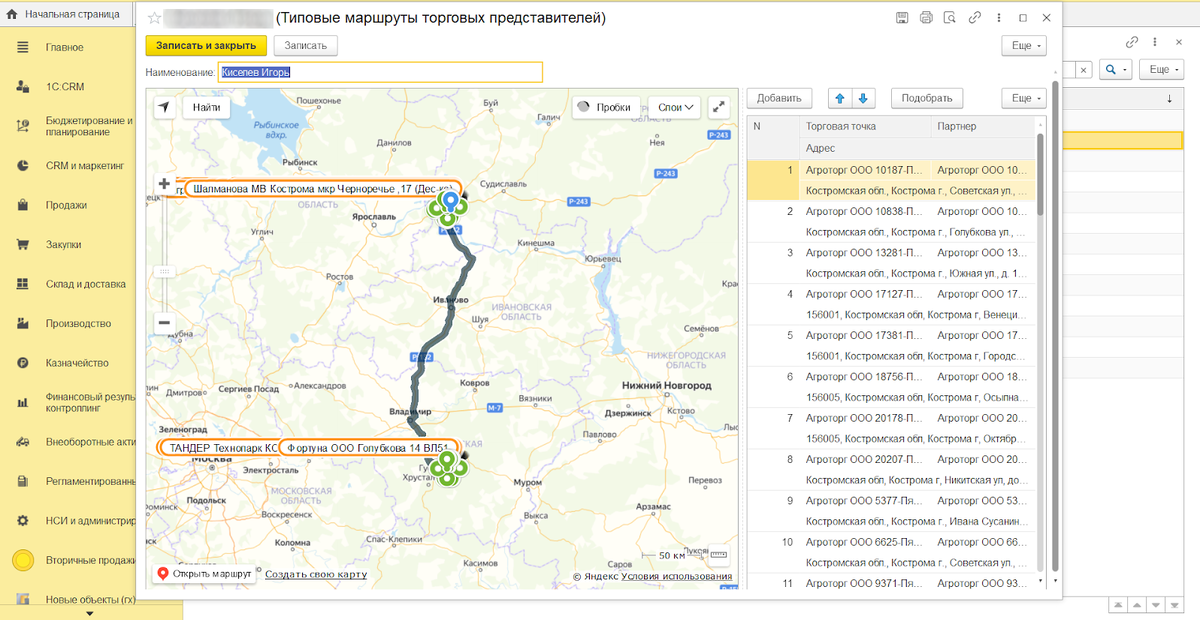Open Бюджетирование и планирование section

point(86,126)
